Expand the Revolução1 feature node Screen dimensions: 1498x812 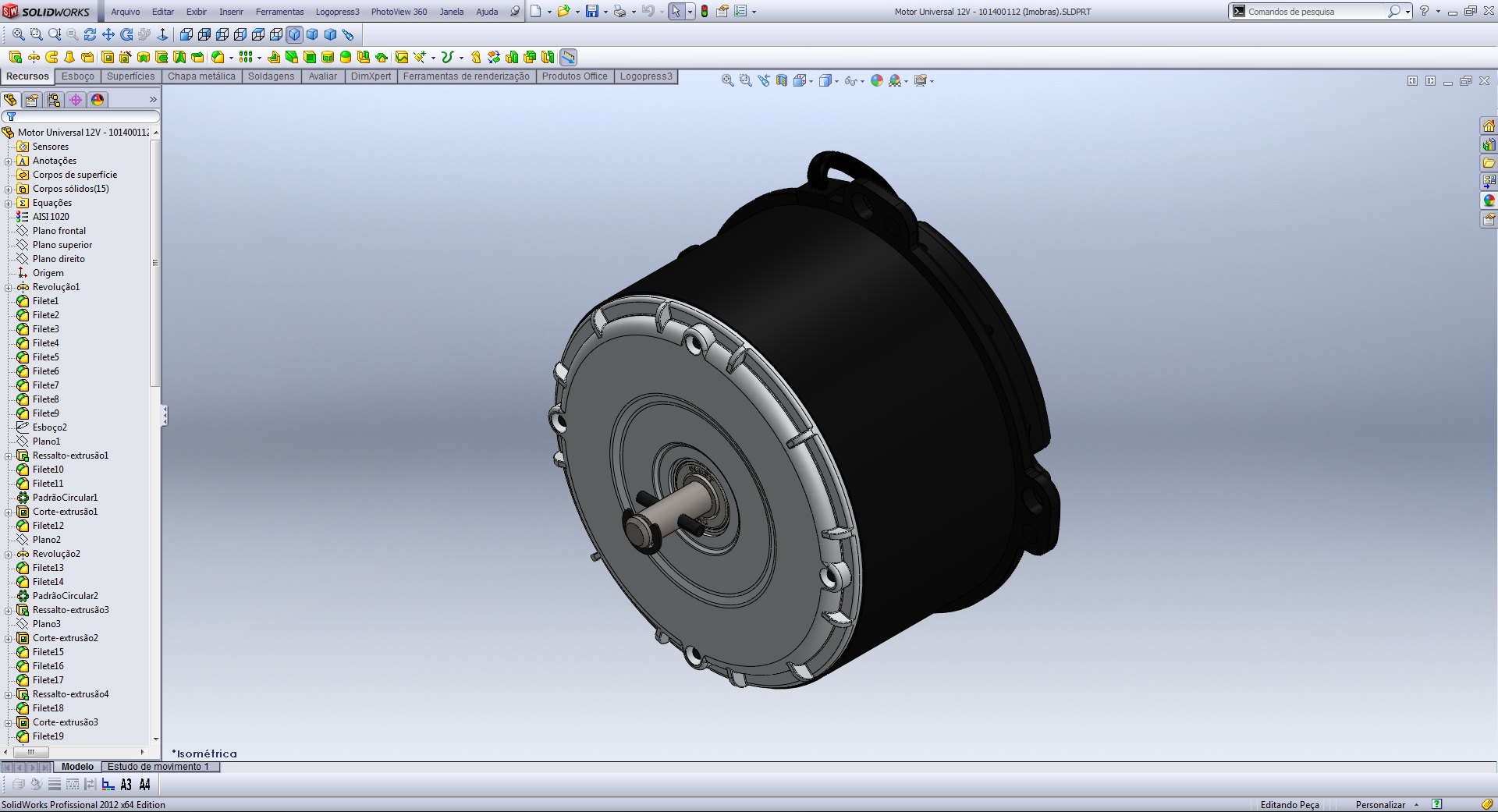pyautogui.click(x=9, y=288)
